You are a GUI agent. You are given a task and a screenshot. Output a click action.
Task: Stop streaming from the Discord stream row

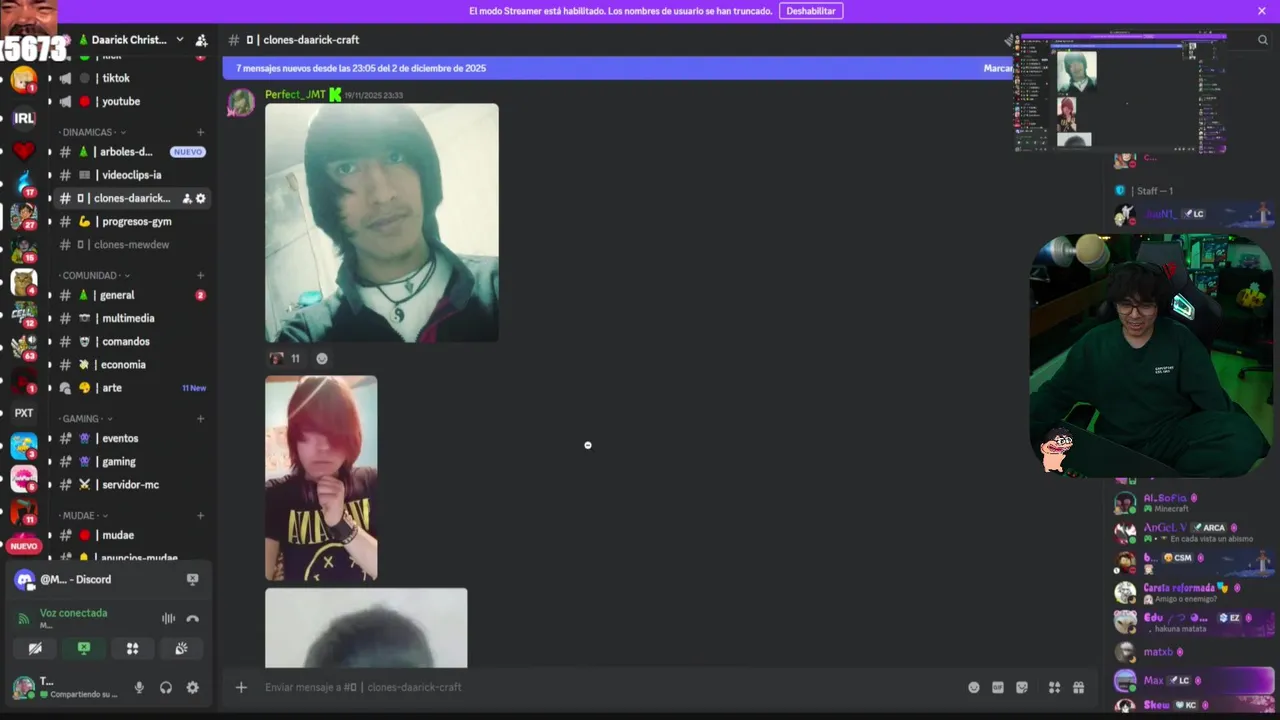click(192, 579)
